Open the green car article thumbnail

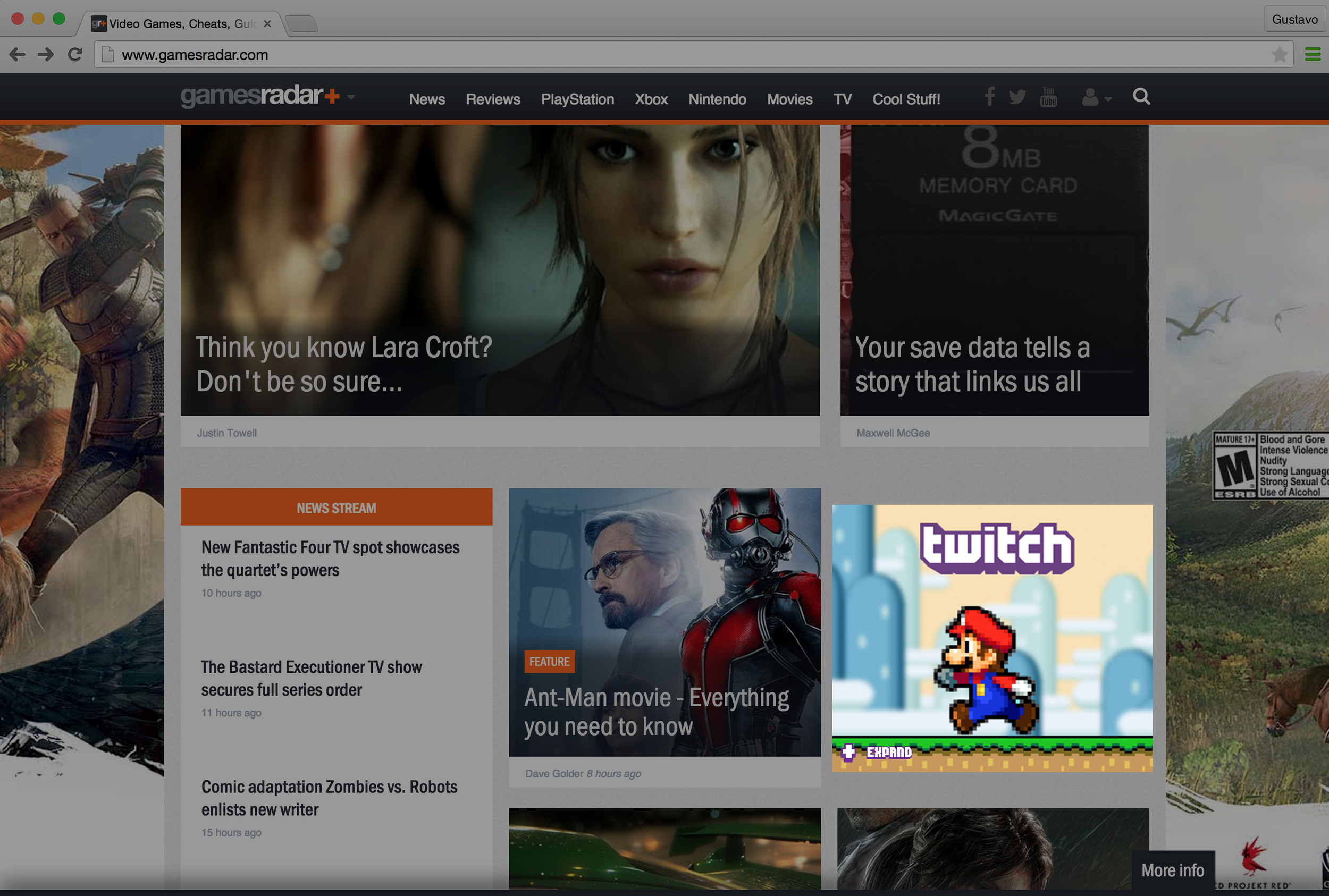coord(665,849)
